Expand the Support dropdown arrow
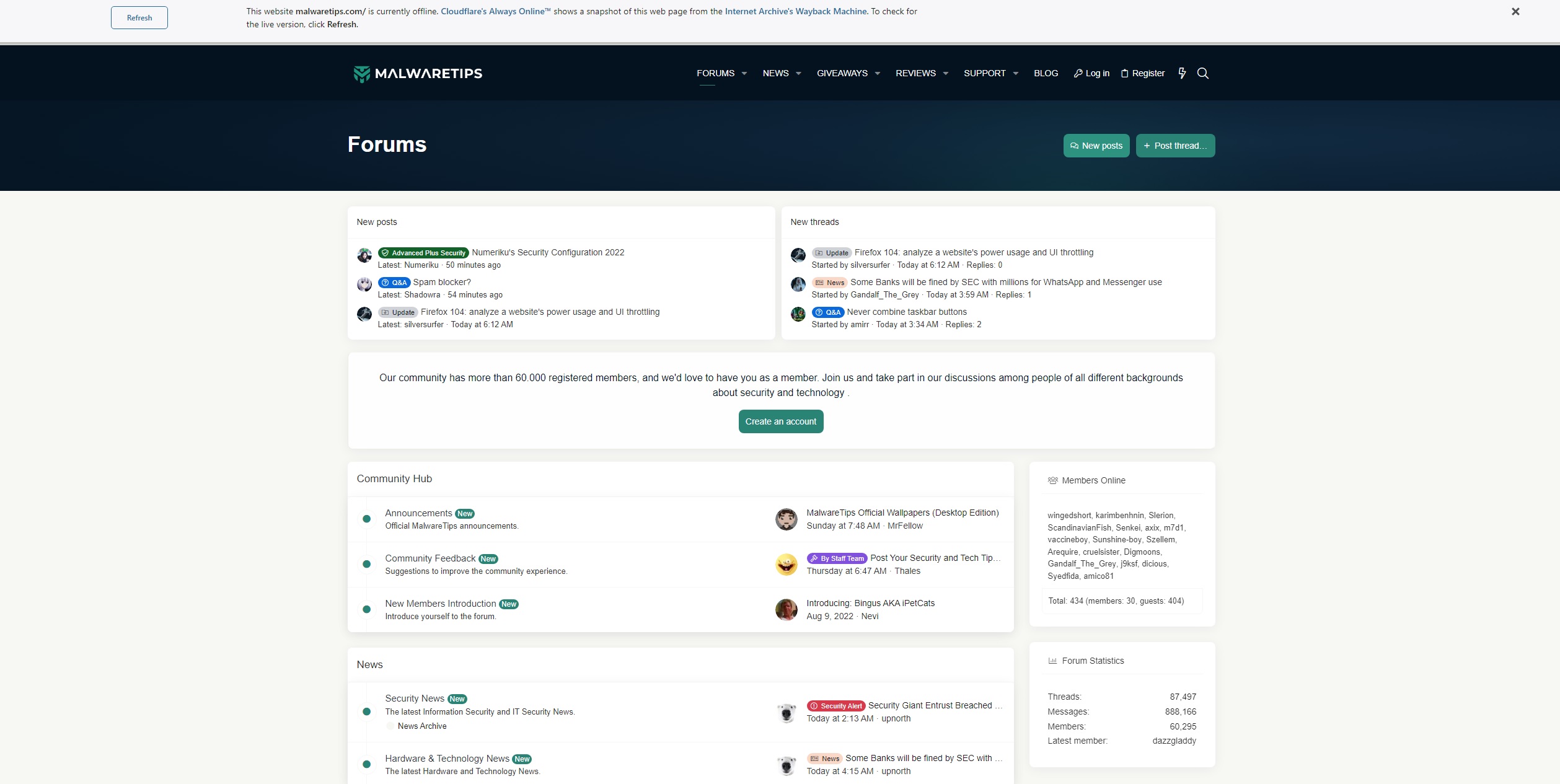The width and height of the screenshot is (1560, 784). point(1015,73)
